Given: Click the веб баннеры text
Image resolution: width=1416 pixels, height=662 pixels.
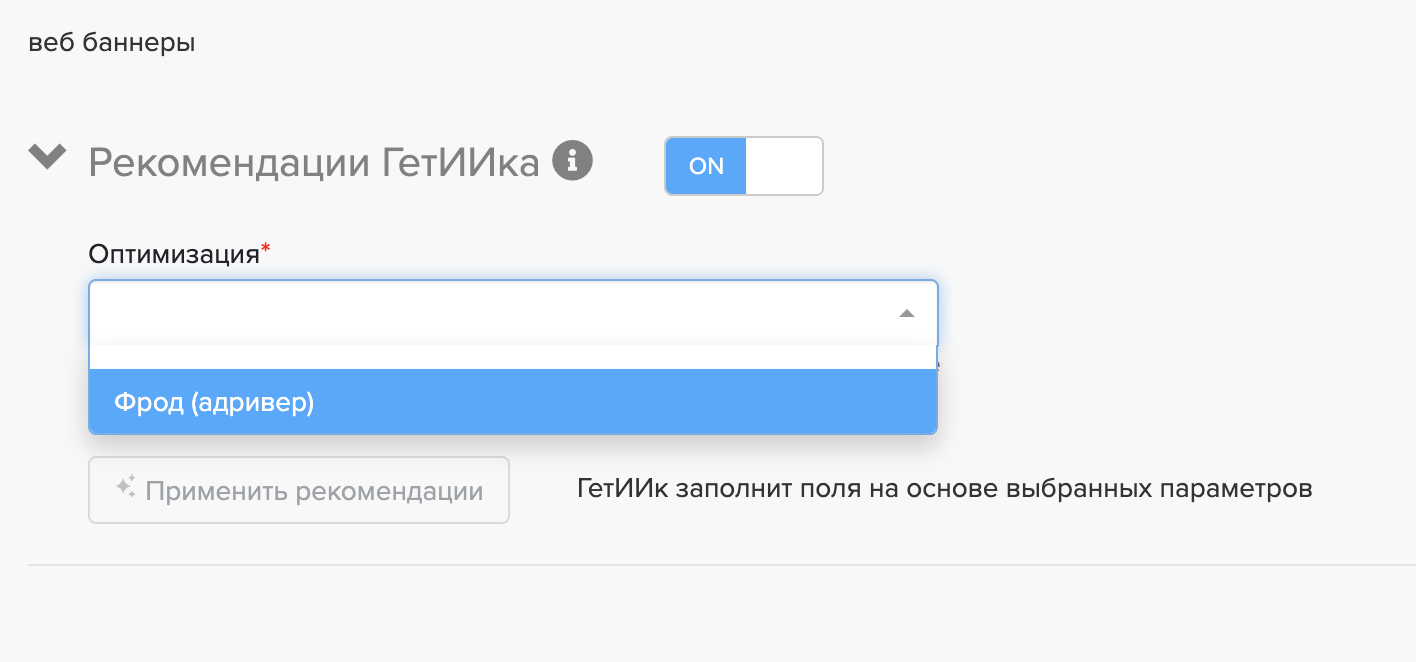Looking at the screenshot, I should click(112, 44).
